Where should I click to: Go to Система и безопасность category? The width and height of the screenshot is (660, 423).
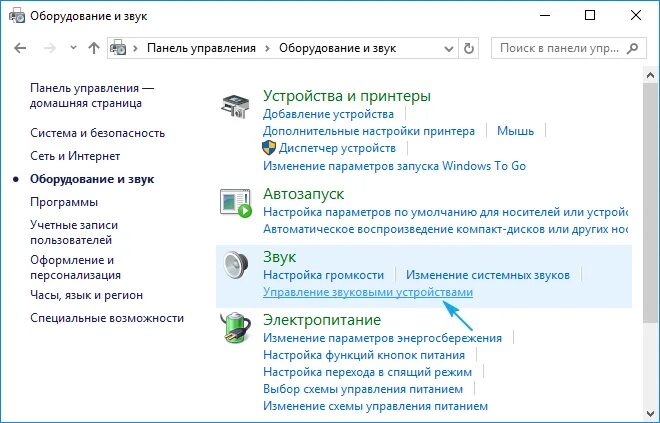pos(97,133)
